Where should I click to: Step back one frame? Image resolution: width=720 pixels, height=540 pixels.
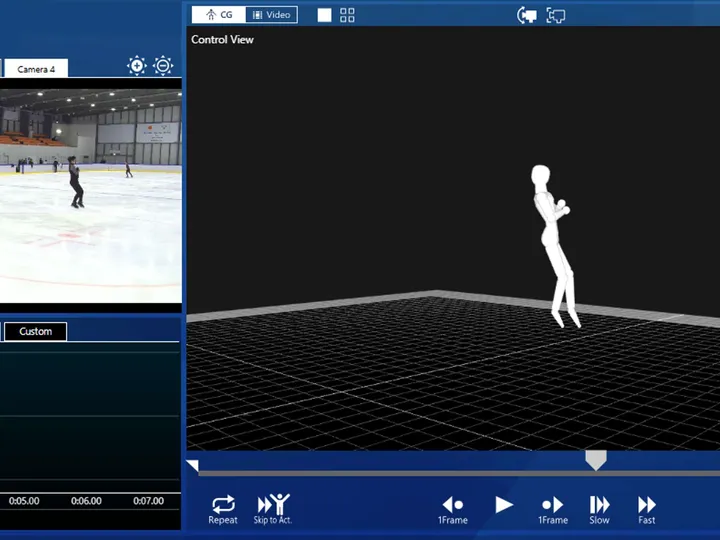tap(453, 507)
